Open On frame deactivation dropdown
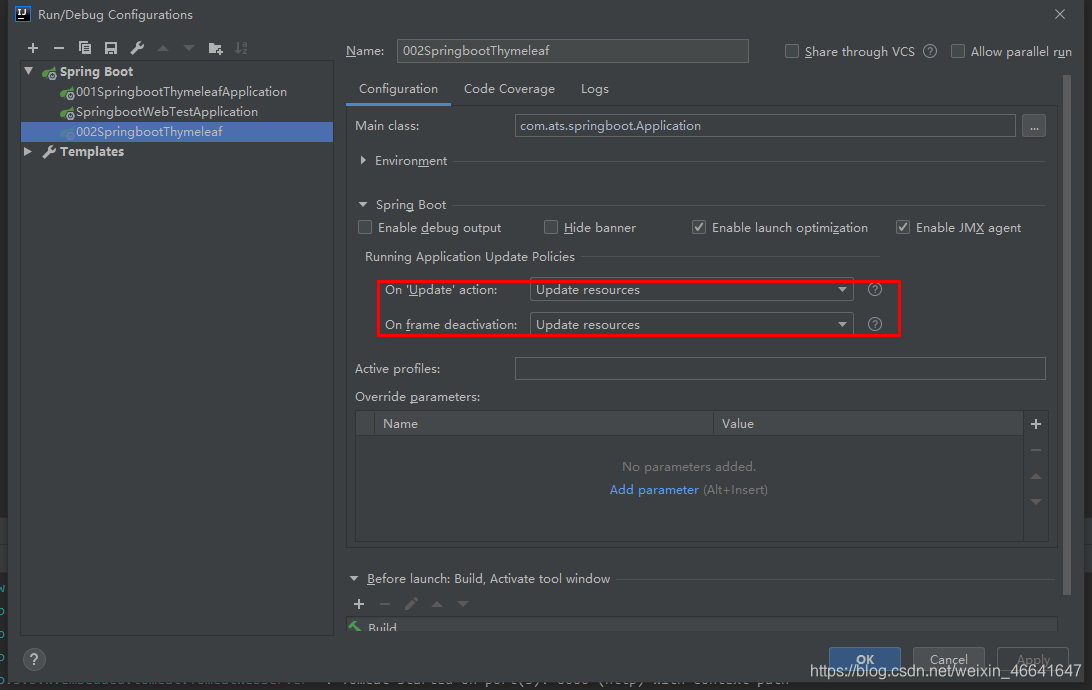The image size is (1092, 690). 692,324
